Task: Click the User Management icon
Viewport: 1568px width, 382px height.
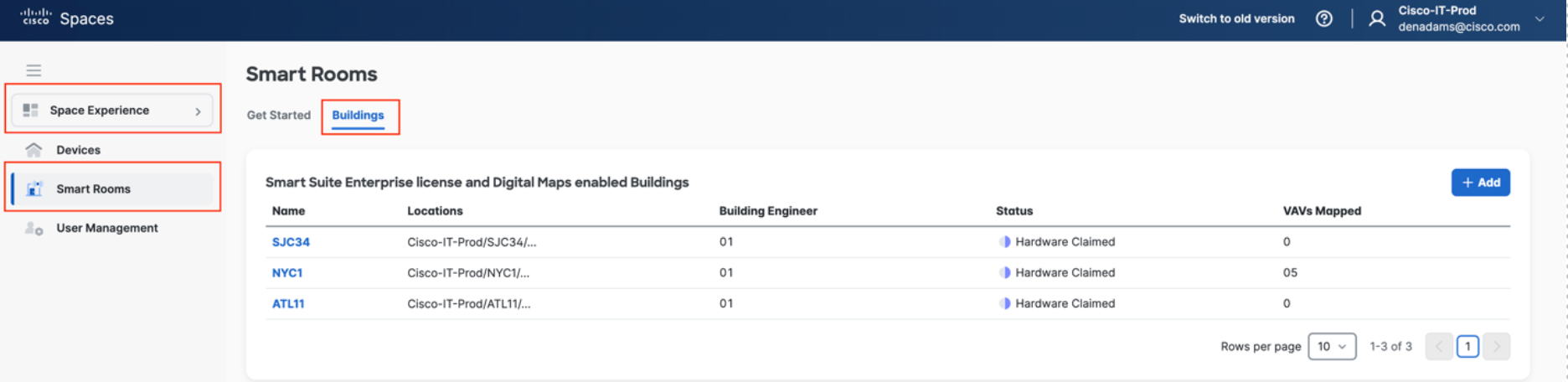Action: pyautogui.click(x=34, y=228)
